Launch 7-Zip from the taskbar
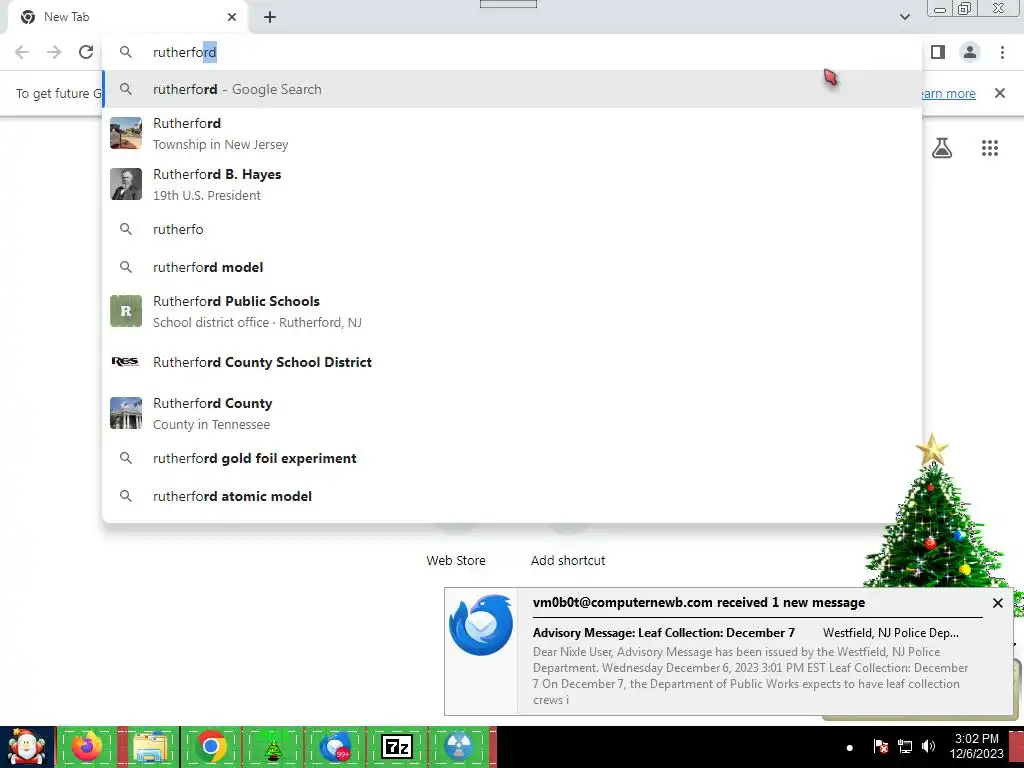Image resolution: width=1024 pixels, height=768 pixels. 396,746
